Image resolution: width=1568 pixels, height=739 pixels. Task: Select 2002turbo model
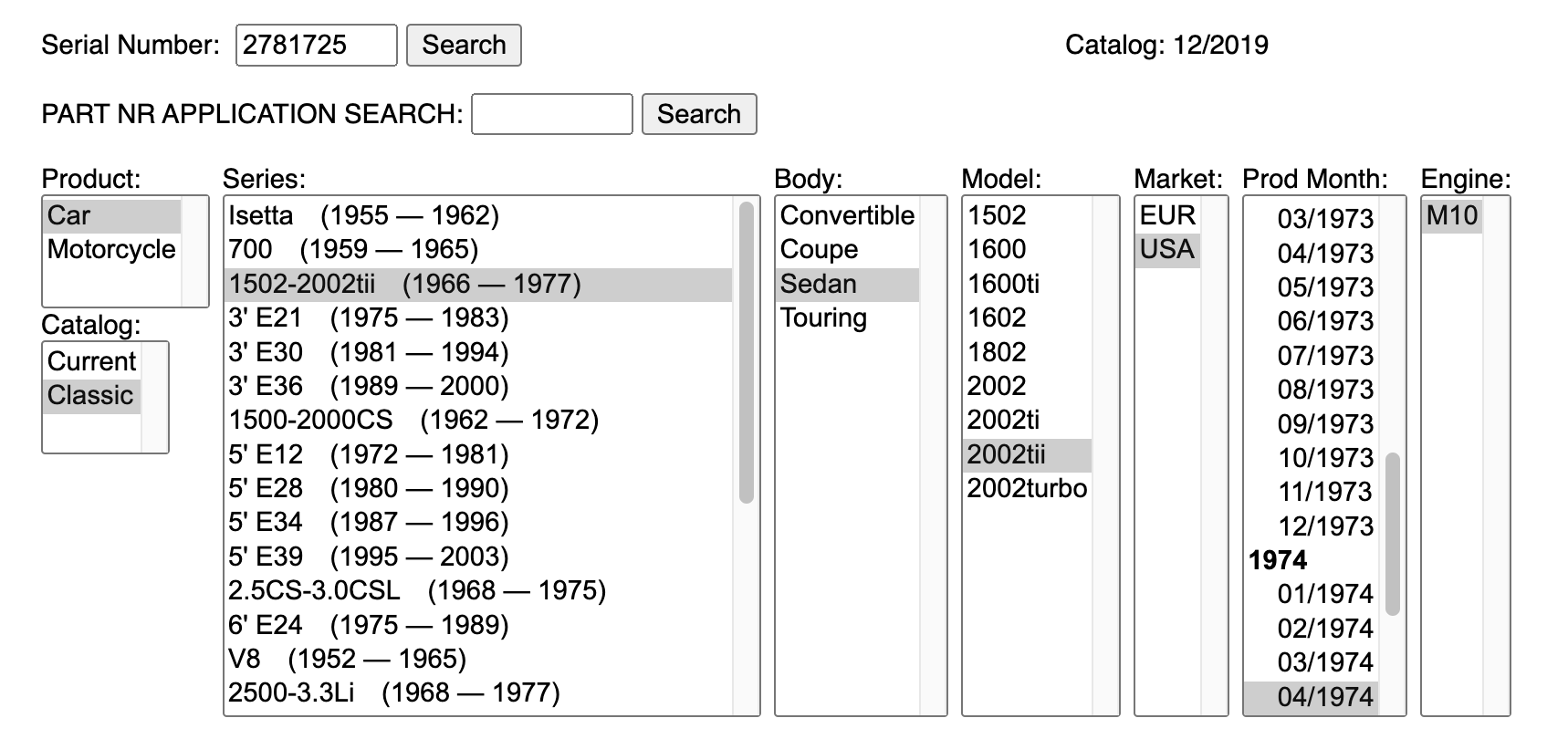coord(1027,488)
